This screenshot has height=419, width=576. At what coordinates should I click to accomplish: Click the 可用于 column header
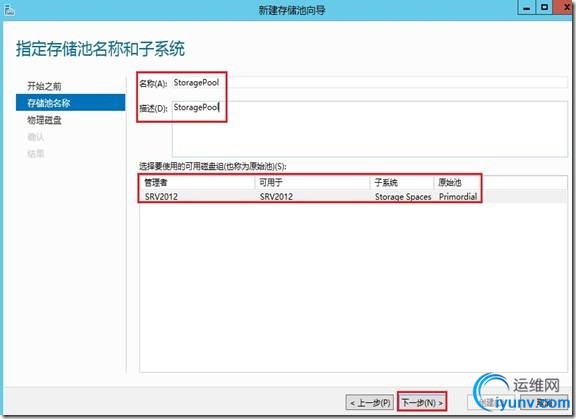point(312,183)
